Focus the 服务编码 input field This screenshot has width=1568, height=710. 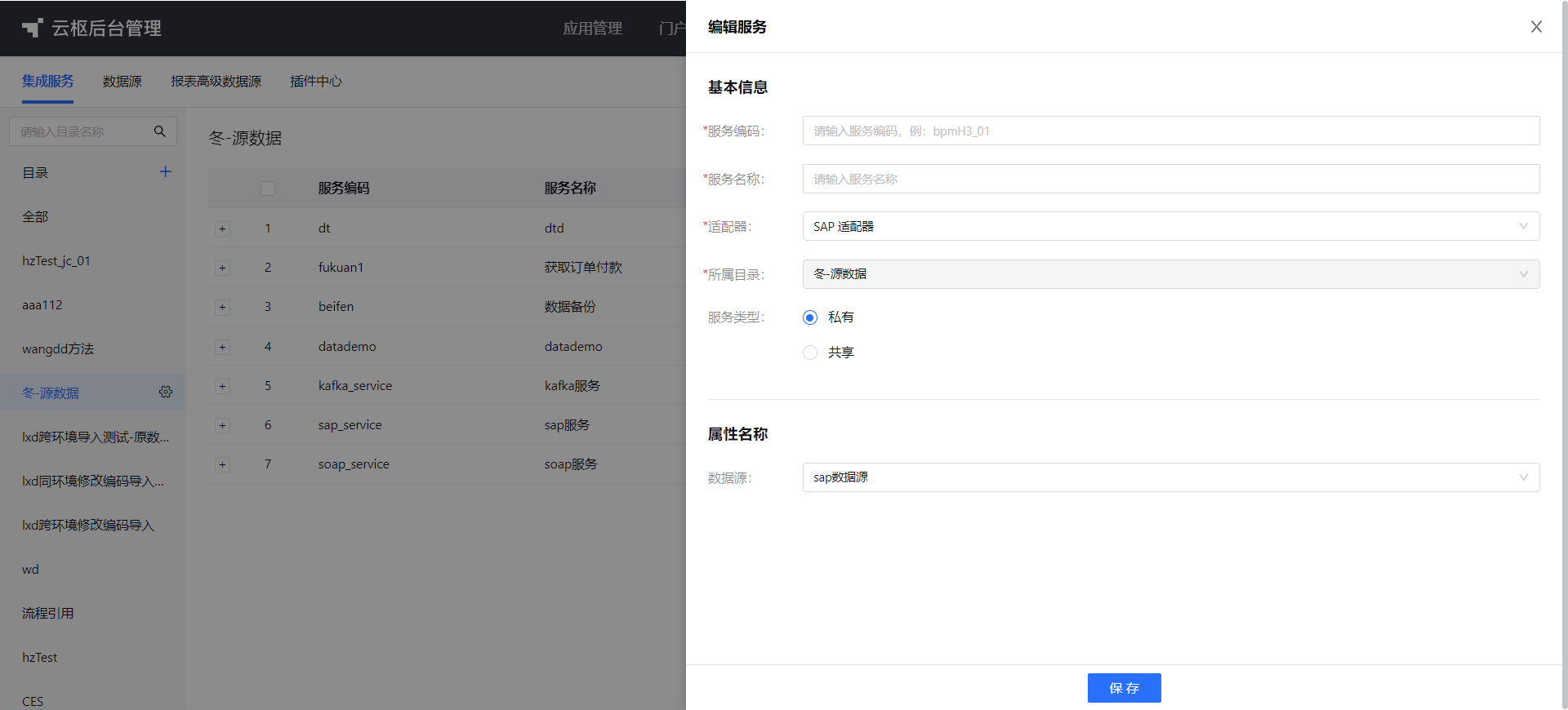pyautogui.click(x=1171, y=131)
